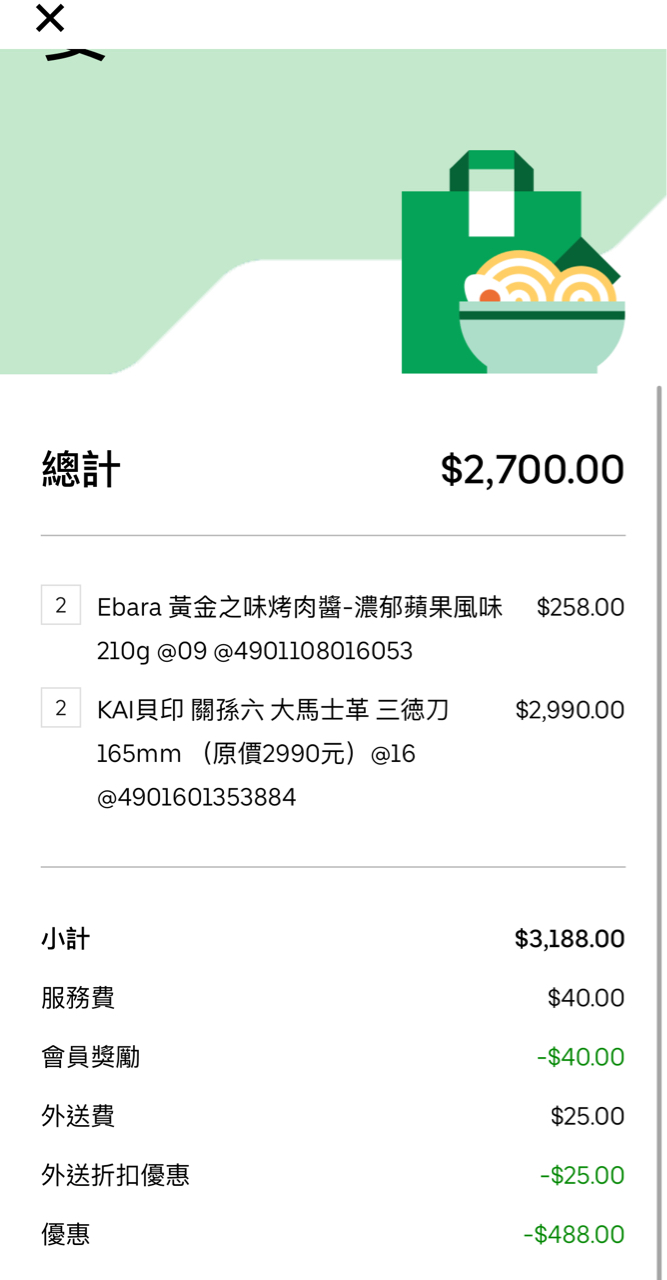
Task: Click the 小計 subtotal label
Action: [x=65, y=939]
